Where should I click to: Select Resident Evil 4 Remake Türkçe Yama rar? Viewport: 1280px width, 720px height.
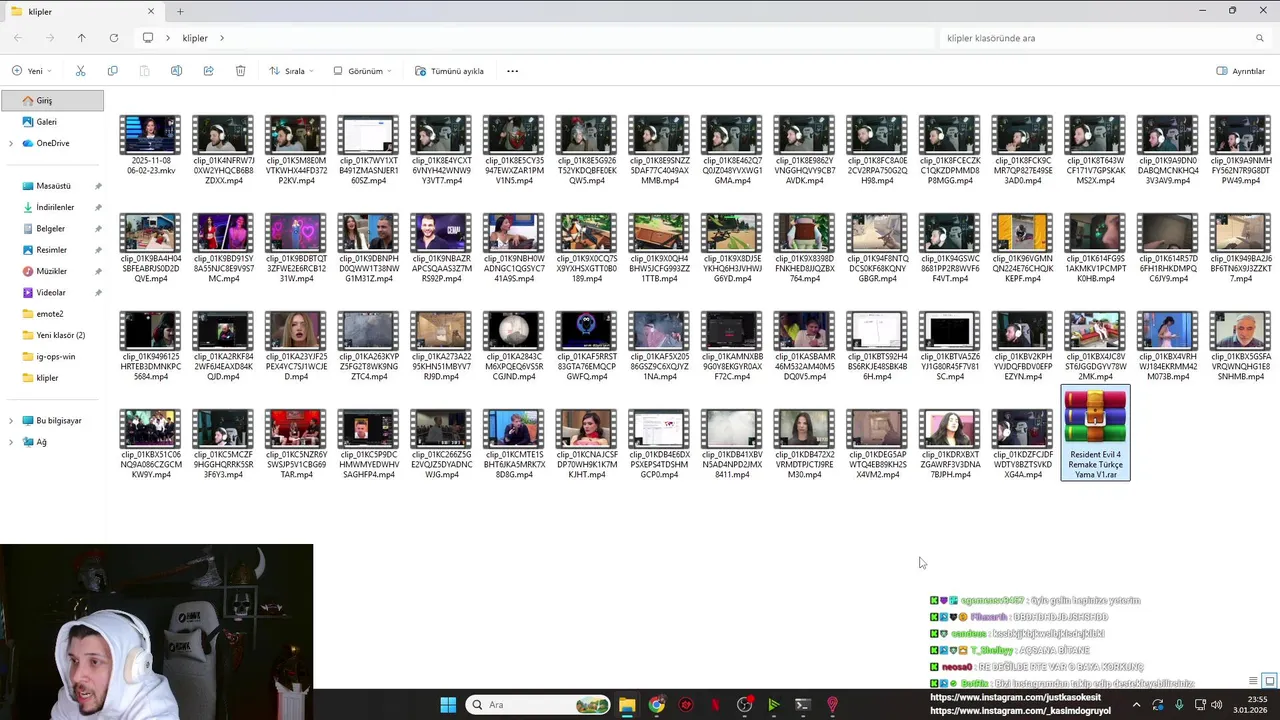point(1095,433)
